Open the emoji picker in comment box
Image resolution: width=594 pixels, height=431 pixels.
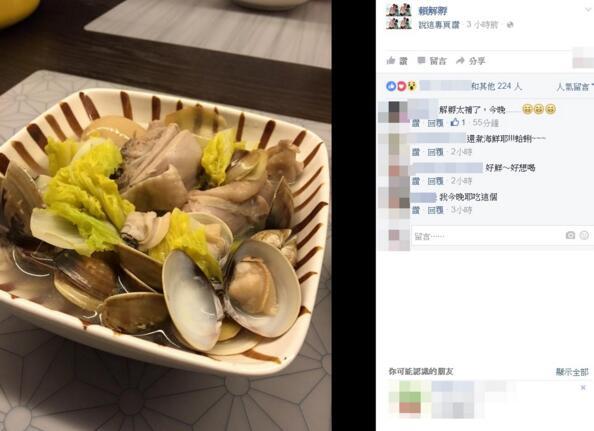click(585, 236)
